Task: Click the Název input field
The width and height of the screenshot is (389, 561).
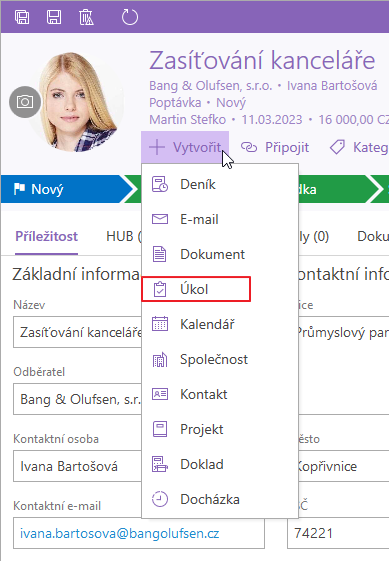Action: pos(77,332)
